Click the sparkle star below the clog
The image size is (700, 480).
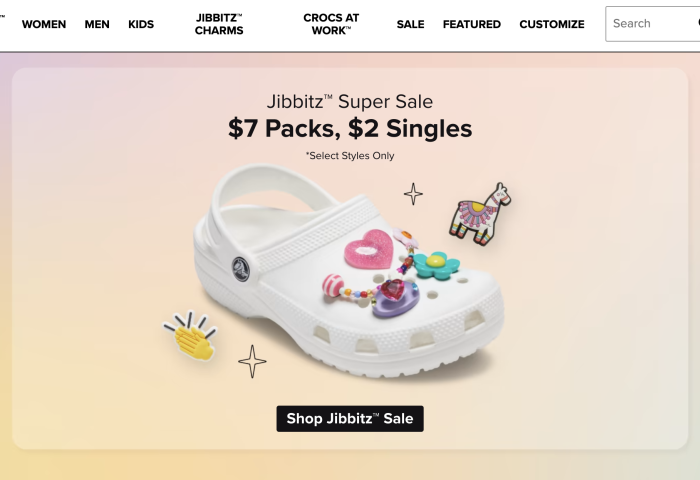[x=252, y=361]
